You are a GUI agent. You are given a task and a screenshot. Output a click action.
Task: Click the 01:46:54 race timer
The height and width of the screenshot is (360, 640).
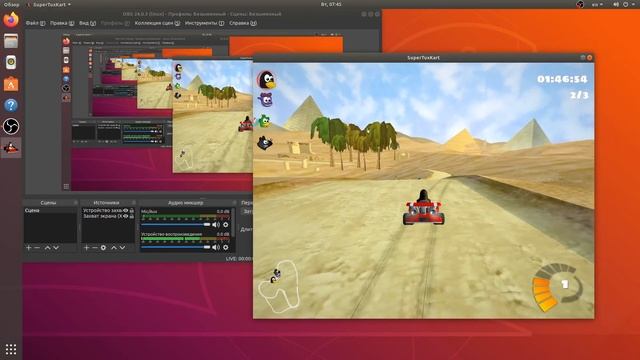tap(562, 79)
